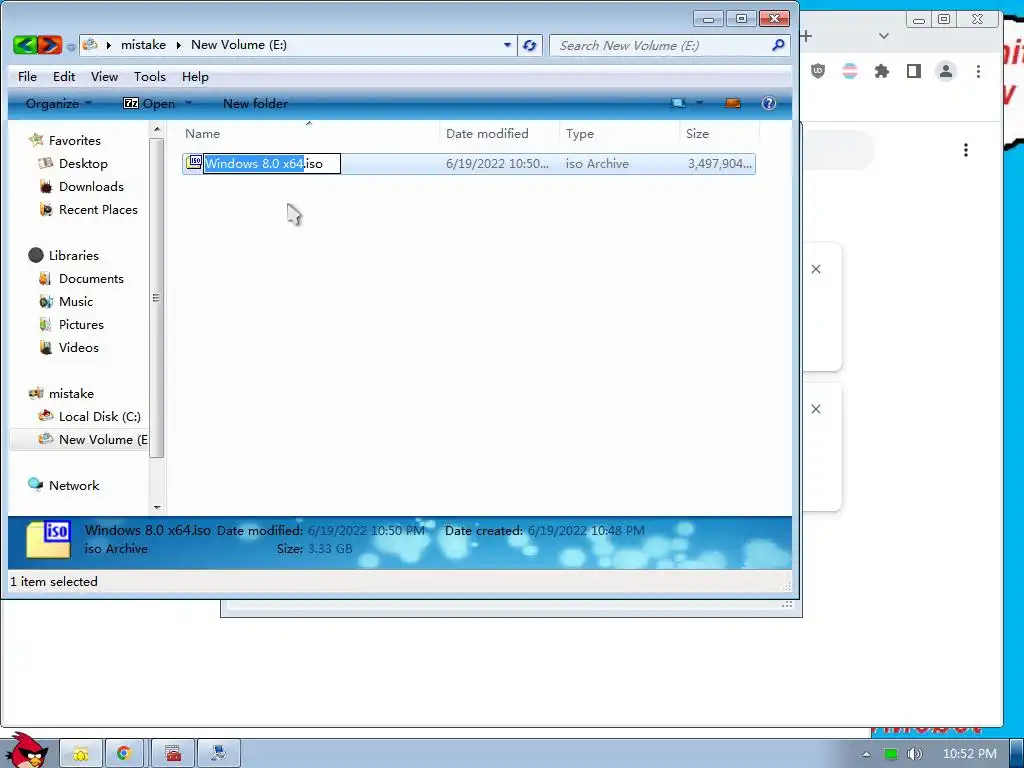This screenshot has width=1024, height=768.
Task: Sort by the Name column header
Action: click(x=310, y=133)
